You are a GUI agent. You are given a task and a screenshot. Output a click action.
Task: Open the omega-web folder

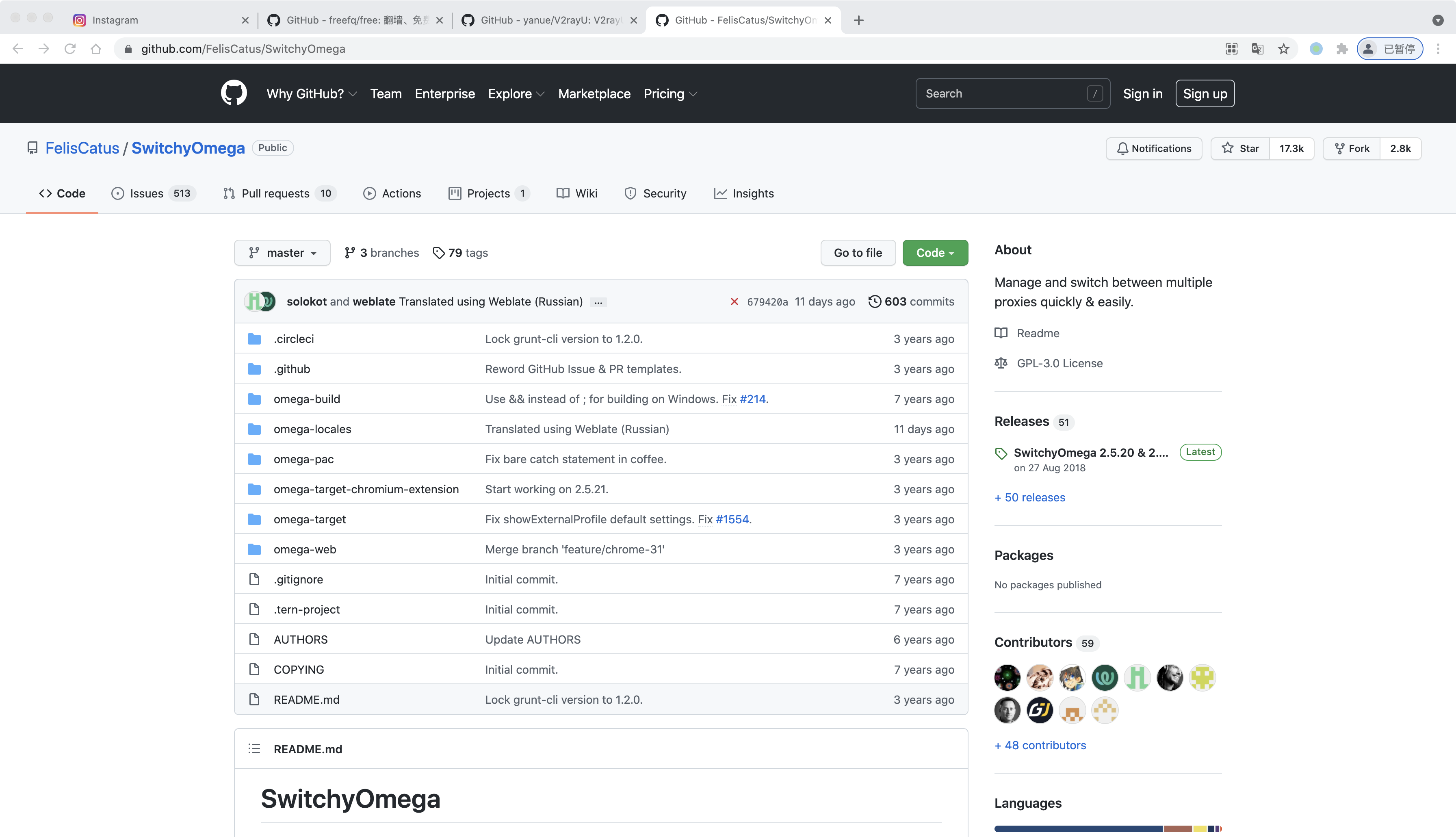pyautogui.click(x=305, y=549)
